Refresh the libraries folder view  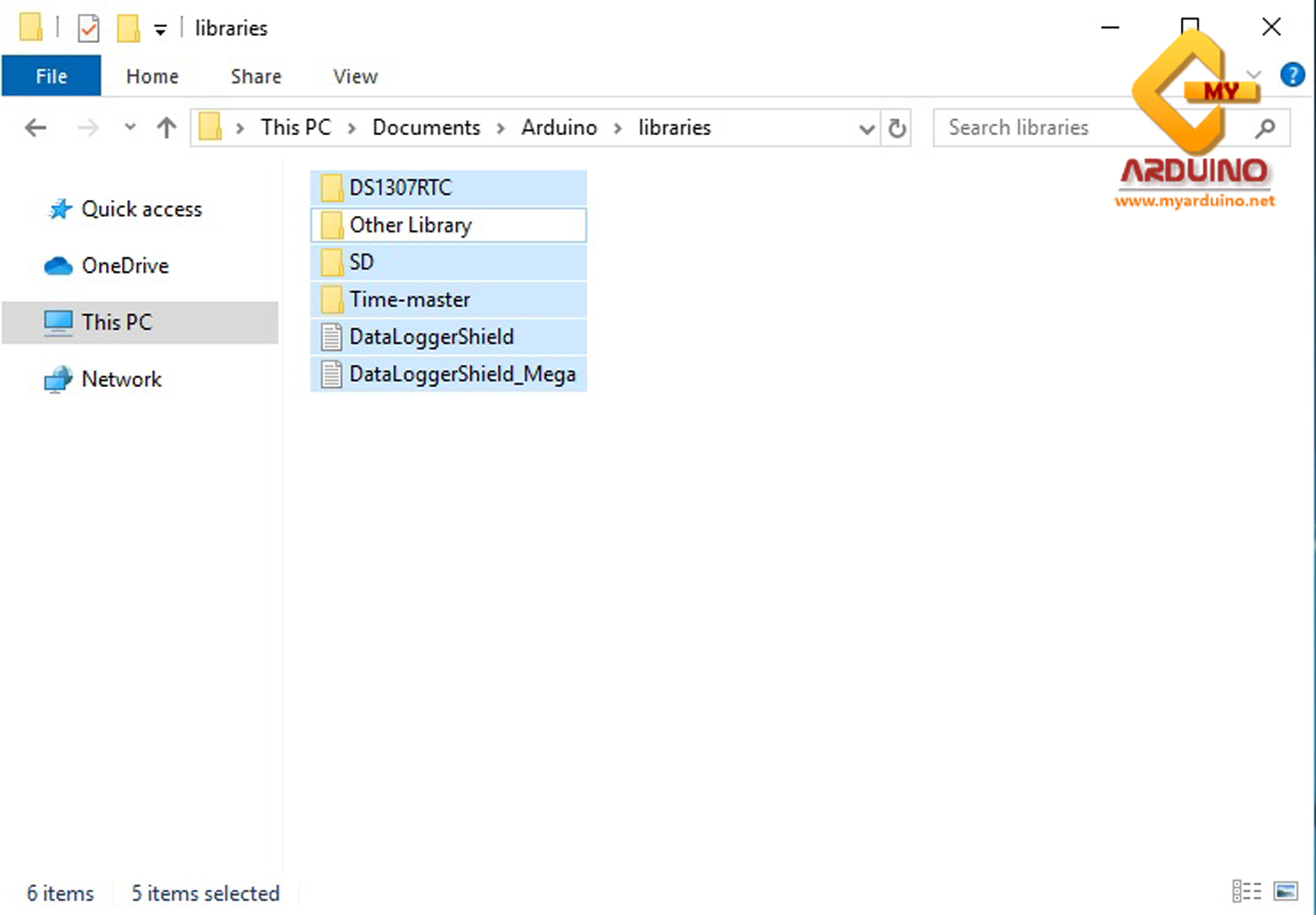pos(897,128)
